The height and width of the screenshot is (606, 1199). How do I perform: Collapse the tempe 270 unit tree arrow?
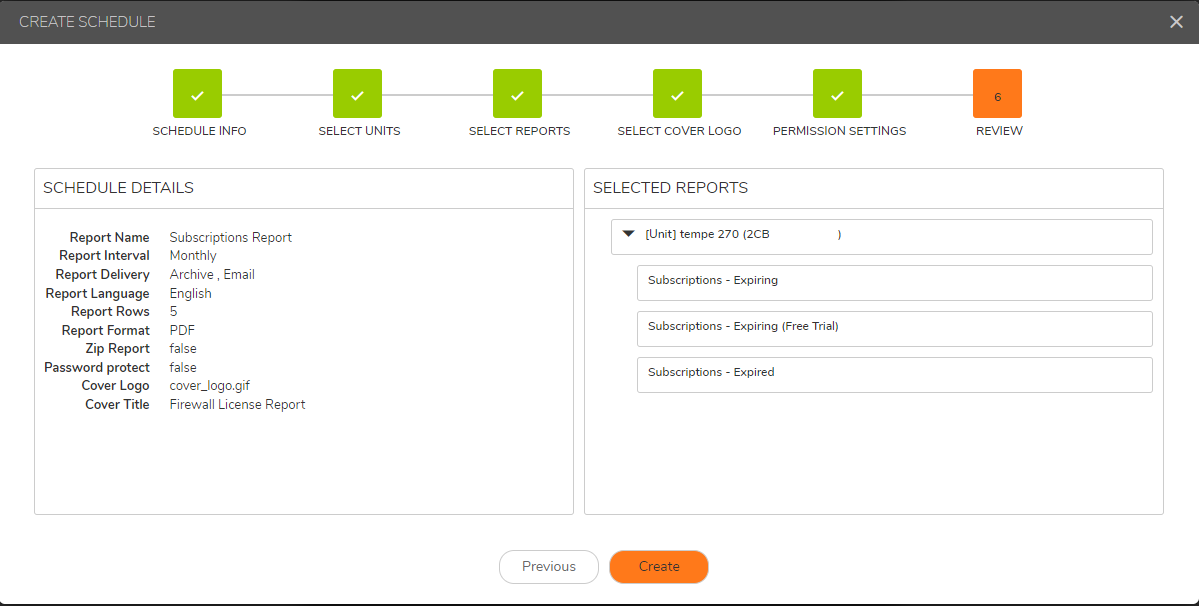tap(628, 234)
